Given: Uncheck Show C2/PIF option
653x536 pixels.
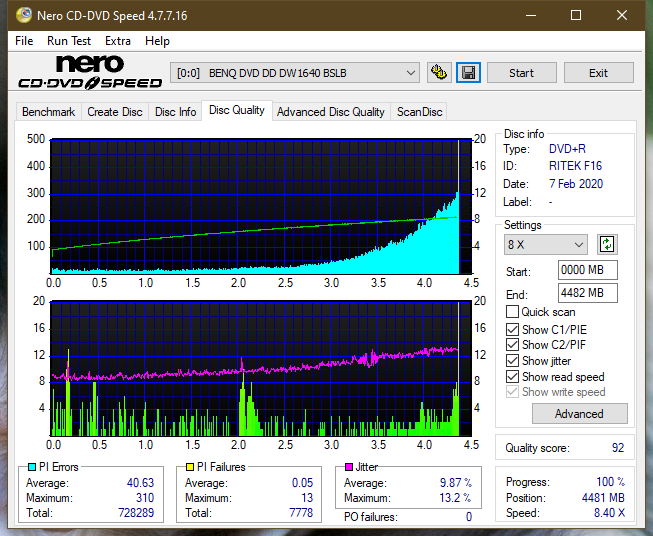Looking at the screenshot, I should 512,345.
